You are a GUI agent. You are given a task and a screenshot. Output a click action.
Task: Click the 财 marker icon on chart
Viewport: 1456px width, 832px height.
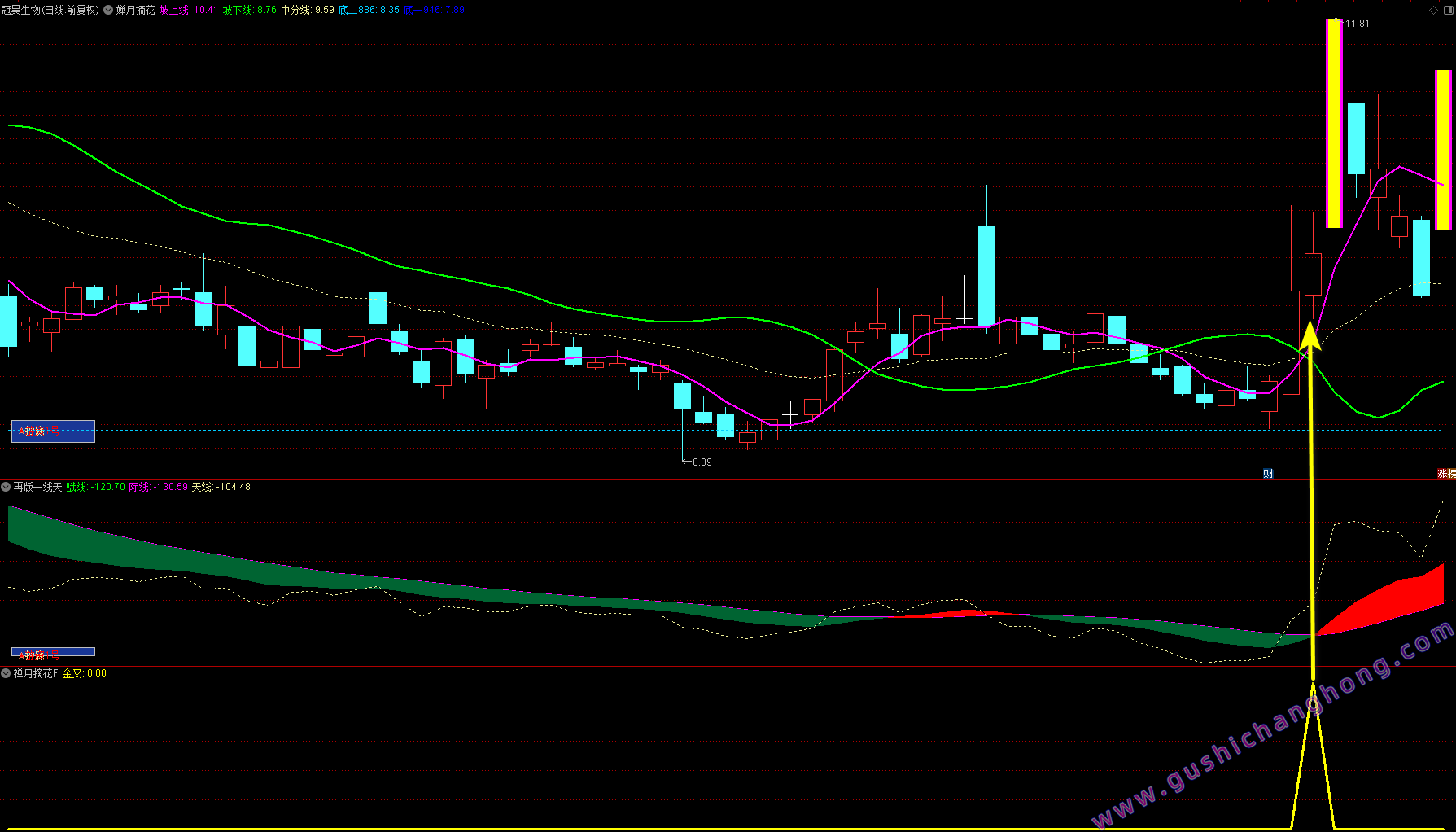[x=1268, y=474]
